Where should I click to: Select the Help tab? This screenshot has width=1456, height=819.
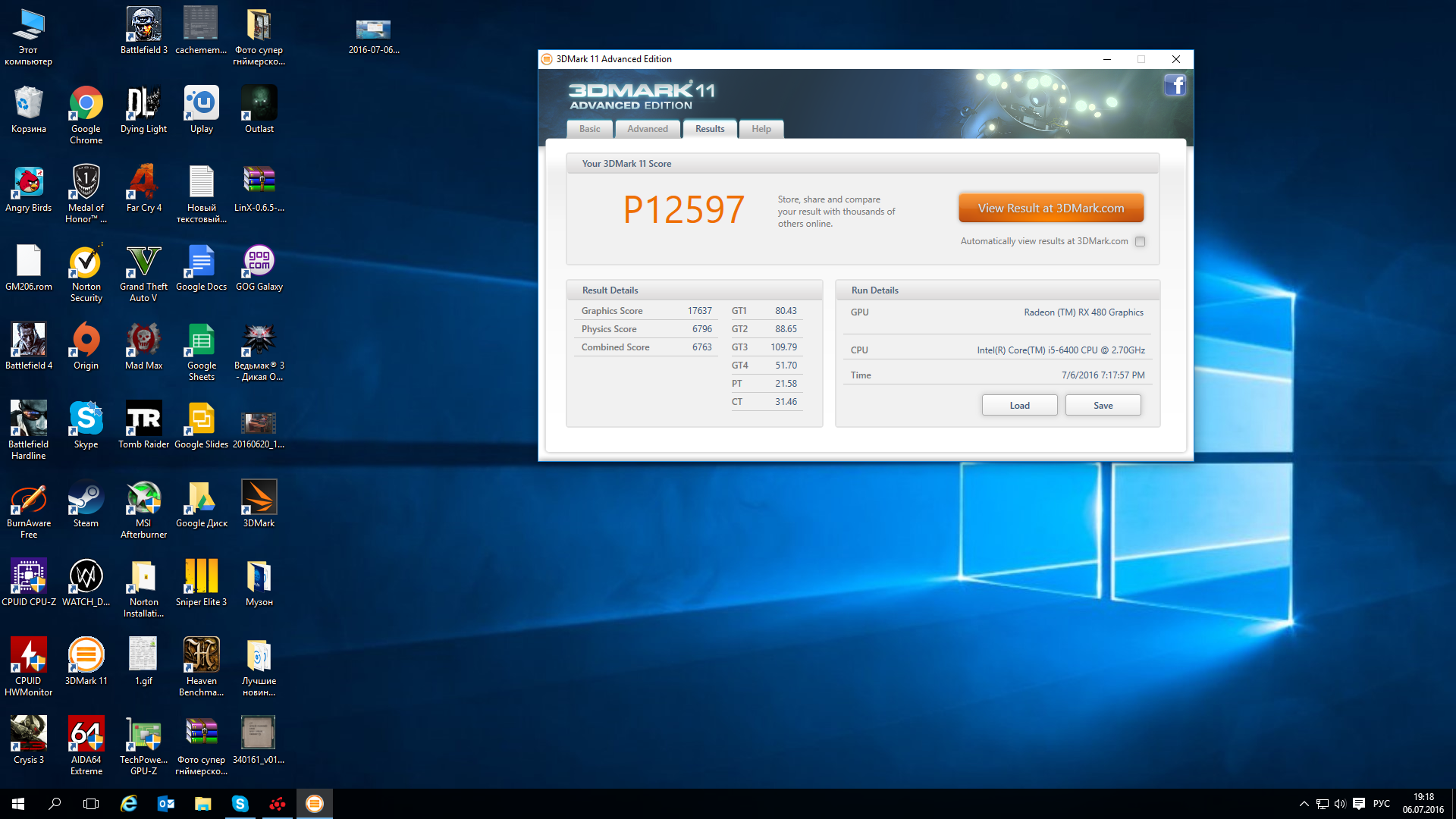pyautogui.click(x=761, y=129)
